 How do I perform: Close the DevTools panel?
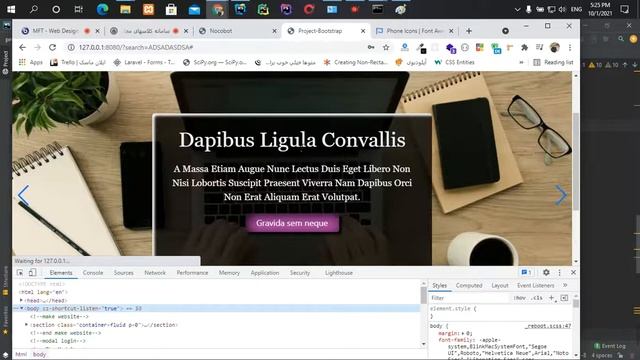tap(573, 272)
